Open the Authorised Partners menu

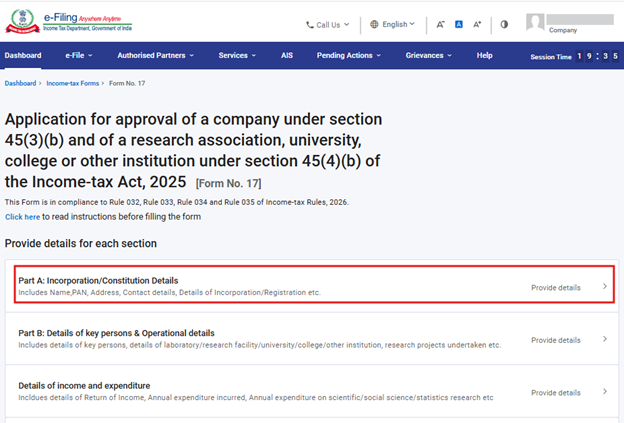pyautogui.click(x=155, y=55)
